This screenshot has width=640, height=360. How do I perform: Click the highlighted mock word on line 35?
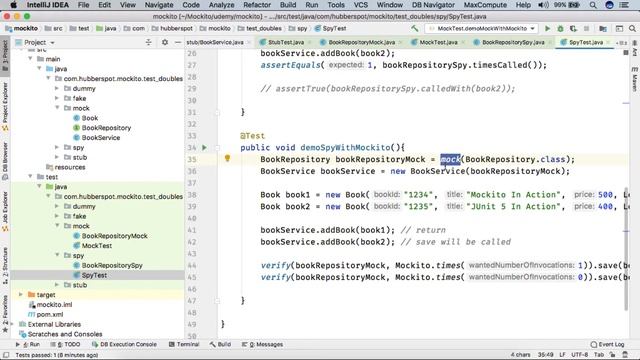[x=450, y=159]
